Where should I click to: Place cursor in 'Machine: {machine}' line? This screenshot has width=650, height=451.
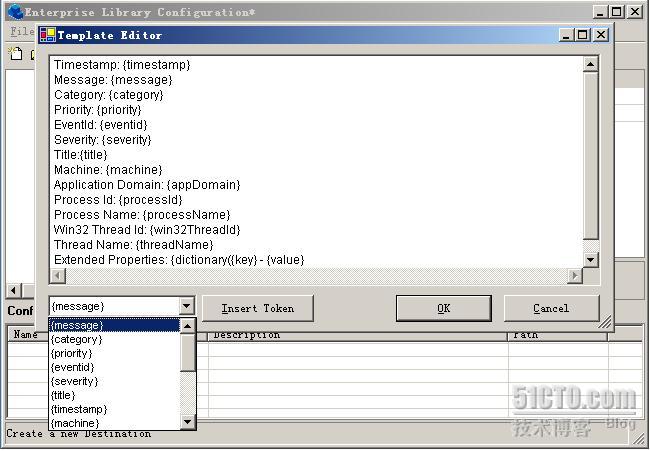(x=108, y=170)
